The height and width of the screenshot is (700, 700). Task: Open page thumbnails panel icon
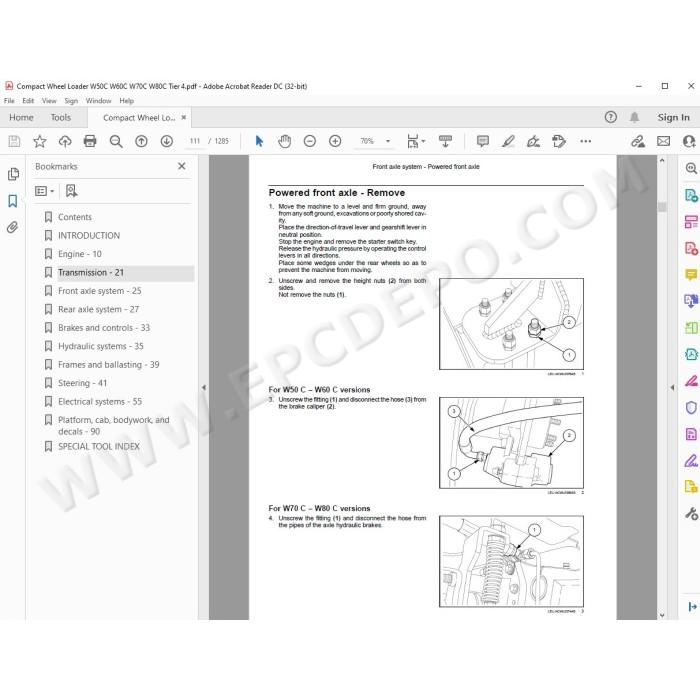coord(13,174)
